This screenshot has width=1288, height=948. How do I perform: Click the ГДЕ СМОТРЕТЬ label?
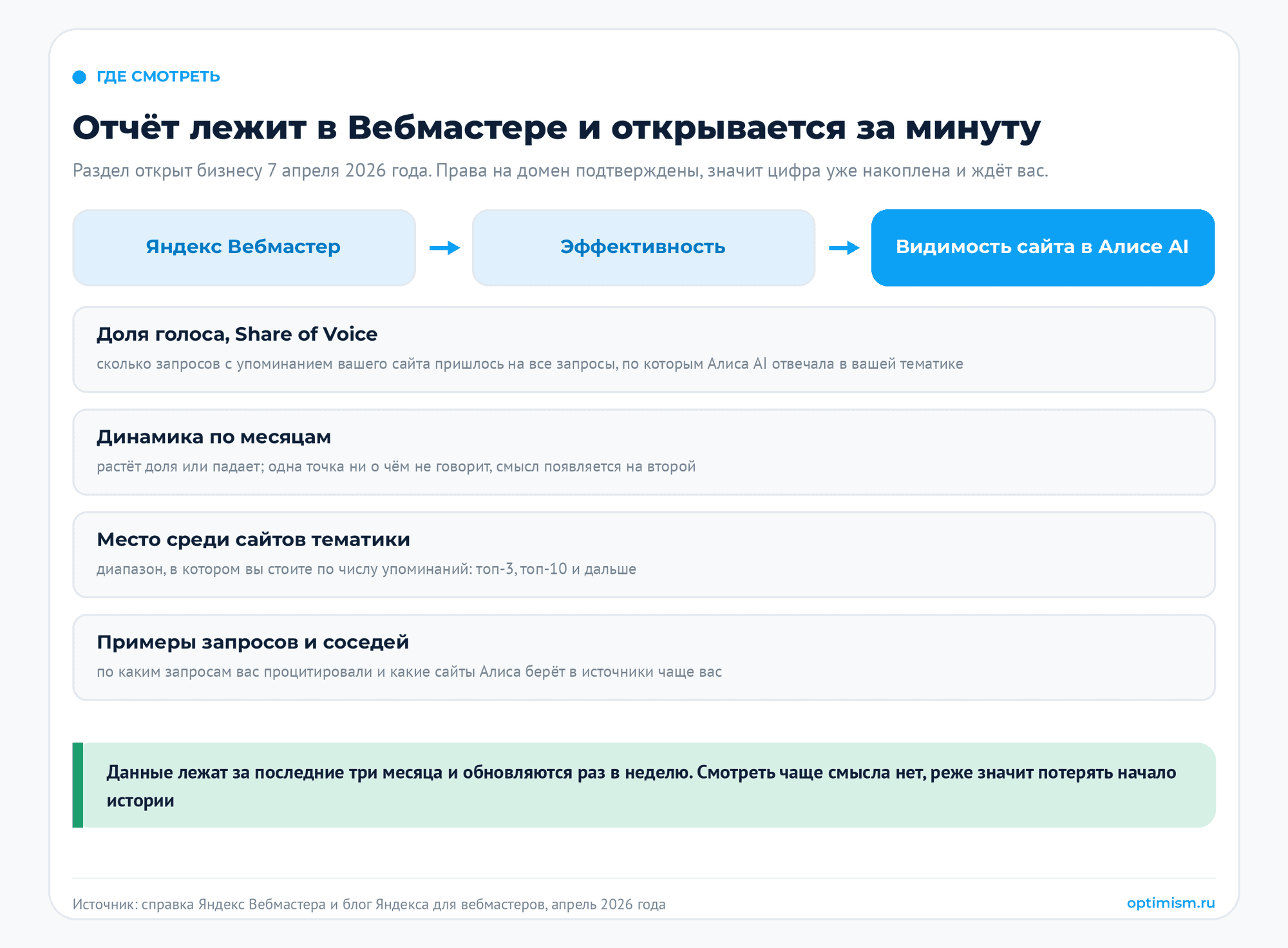pos(158,77)
